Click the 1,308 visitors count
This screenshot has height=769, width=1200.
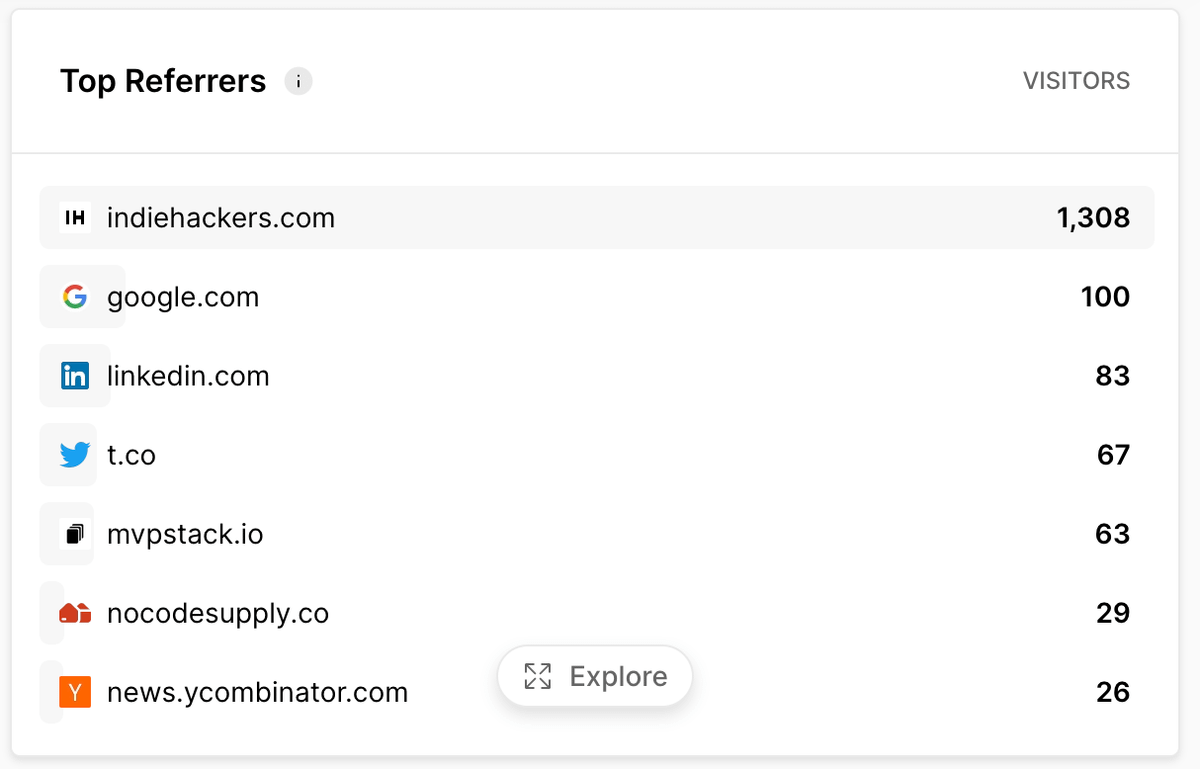(x=1093, y=218)
